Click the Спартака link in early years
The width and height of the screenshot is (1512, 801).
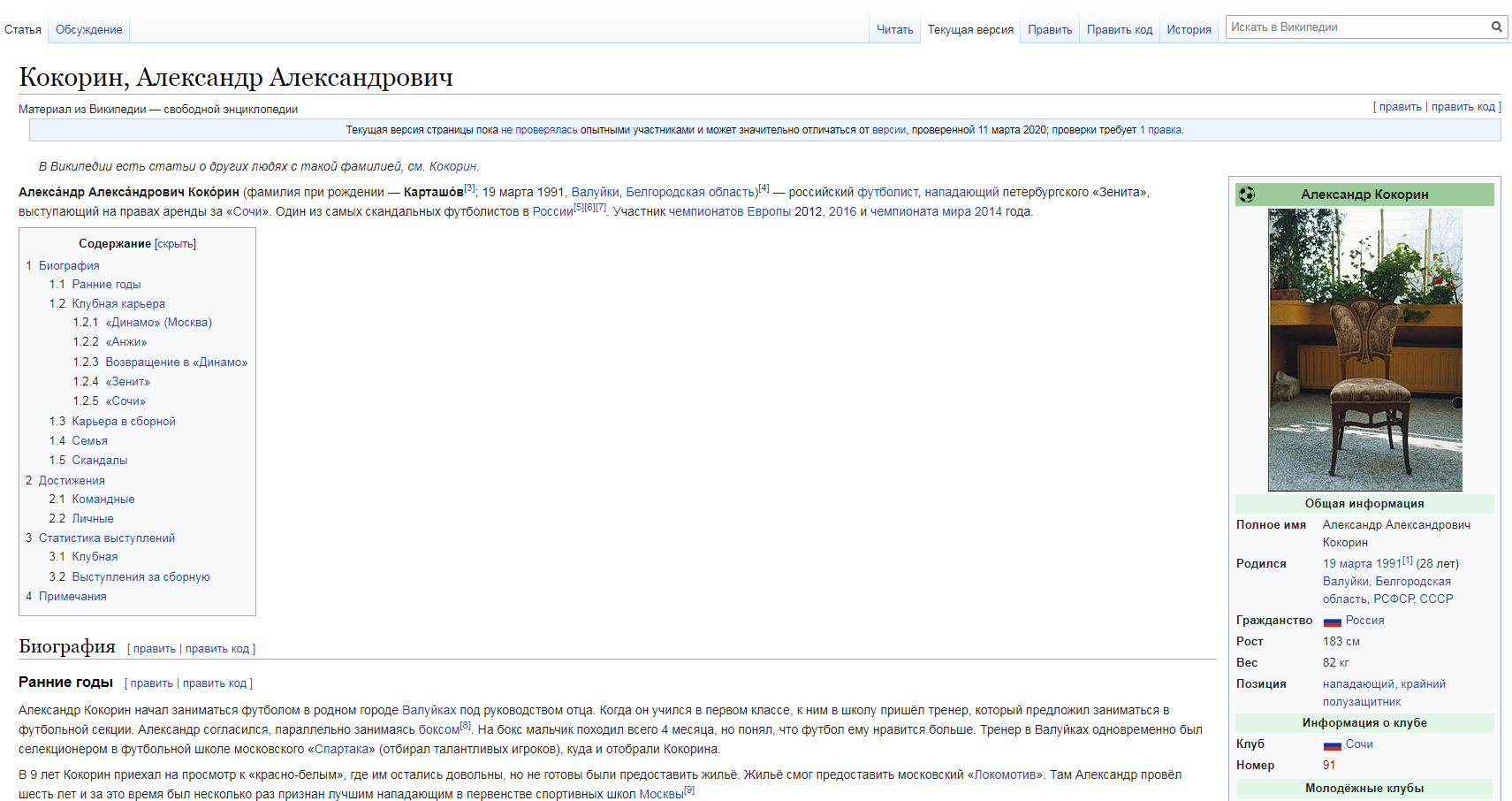(344, 750)
